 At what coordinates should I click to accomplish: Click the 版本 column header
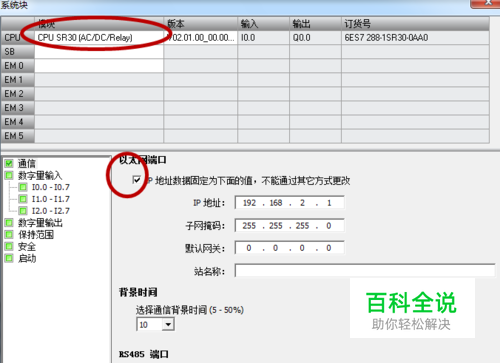200,24
